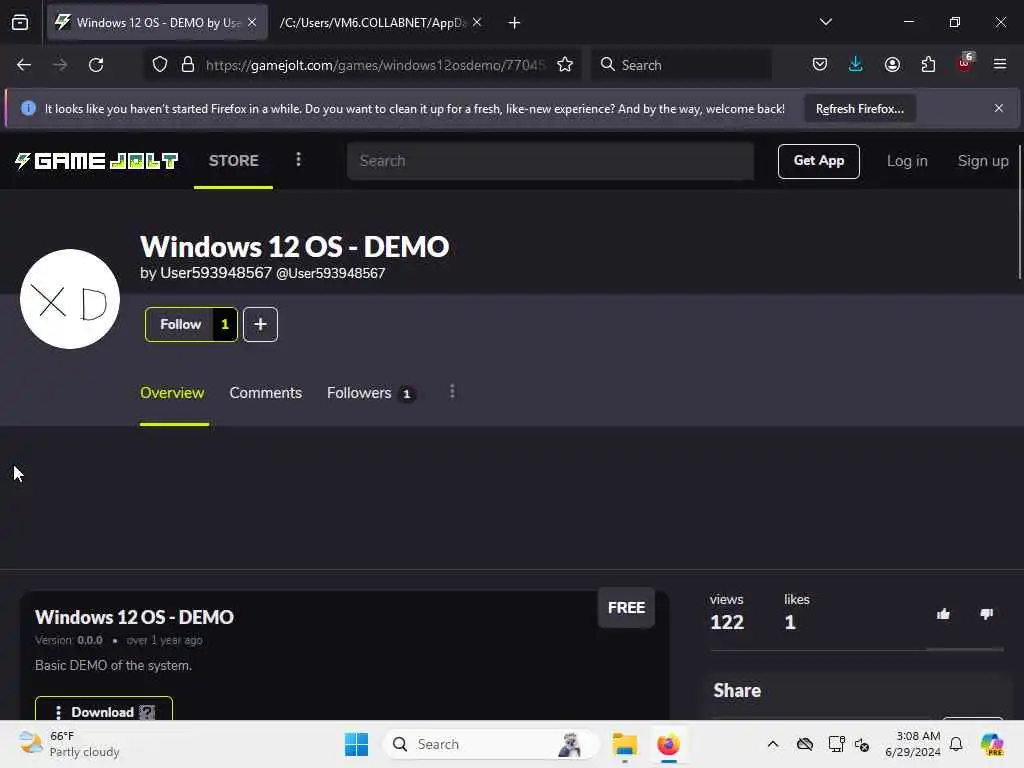The height and width of the screenshot is (768, 1024).
Task: Dismiss the Firefox refresh notification bar
Action: pos(999,108)
